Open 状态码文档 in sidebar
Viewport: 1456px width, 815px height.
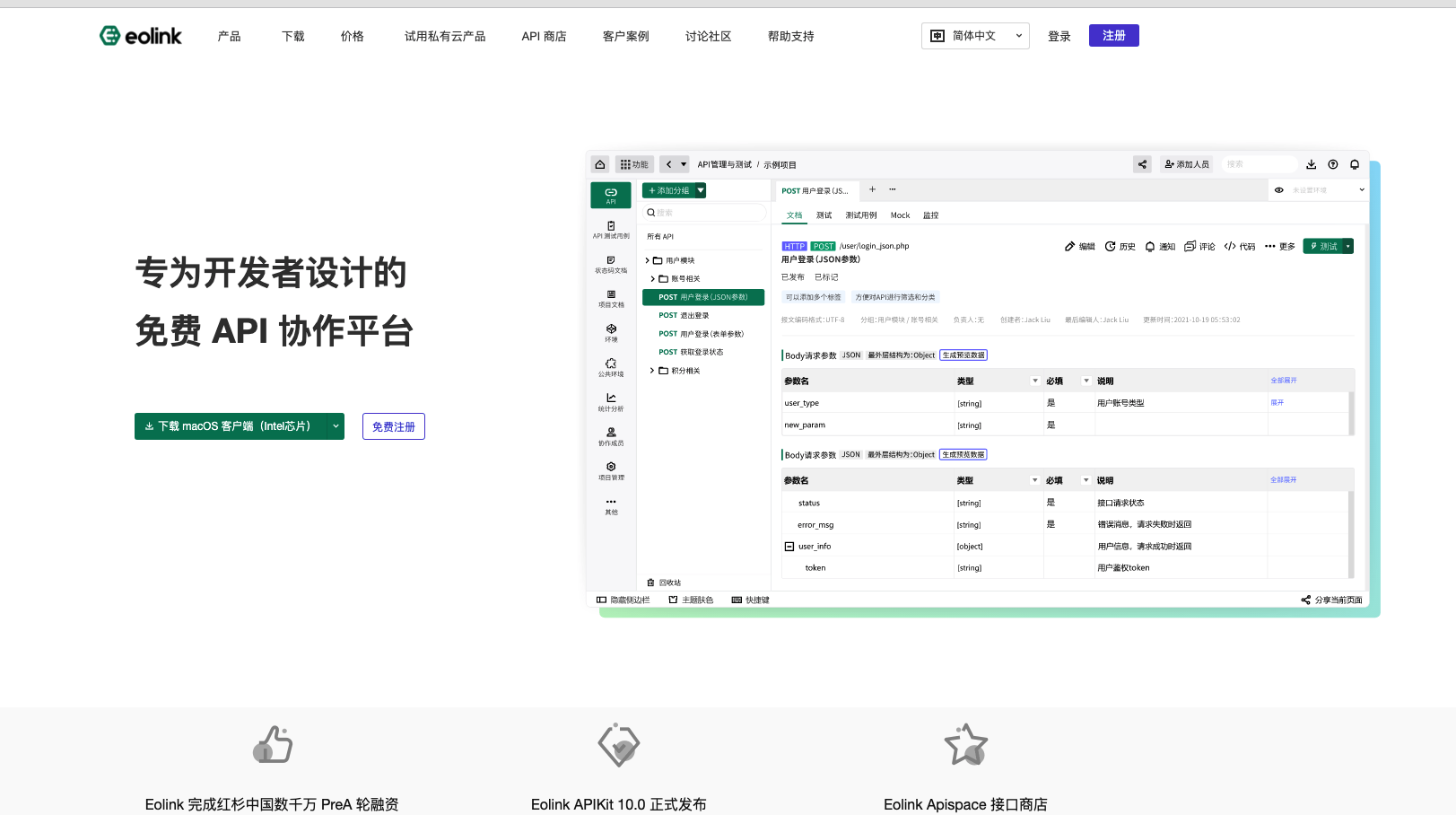(x=611, y=264)
